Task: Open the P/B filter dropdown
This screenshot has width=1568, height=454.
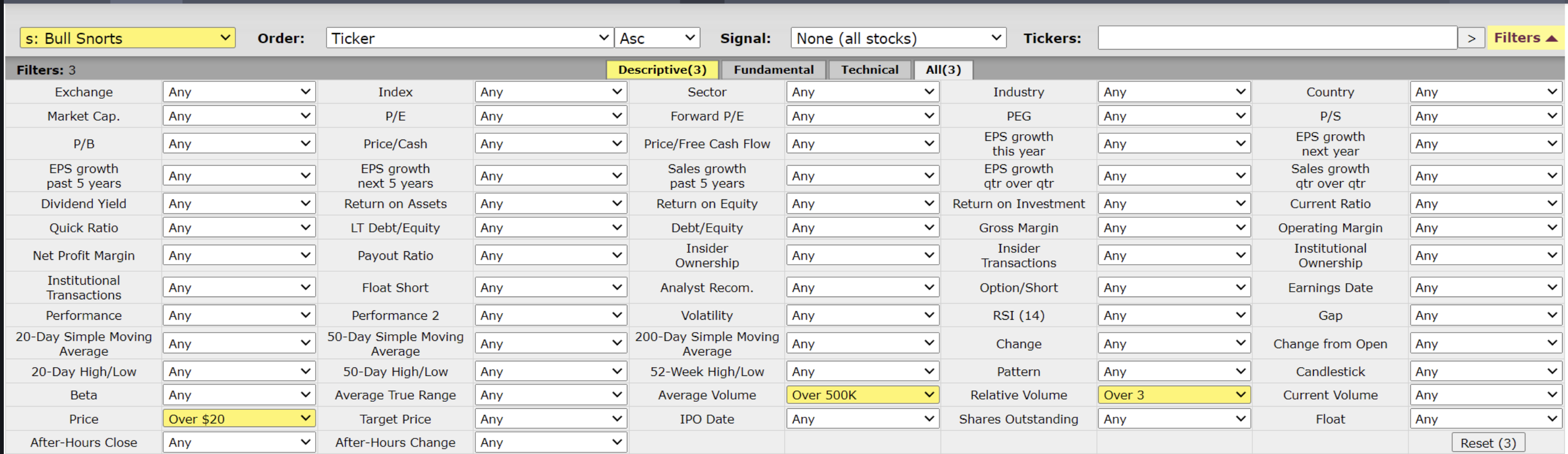Action: (x=239, y=143)
